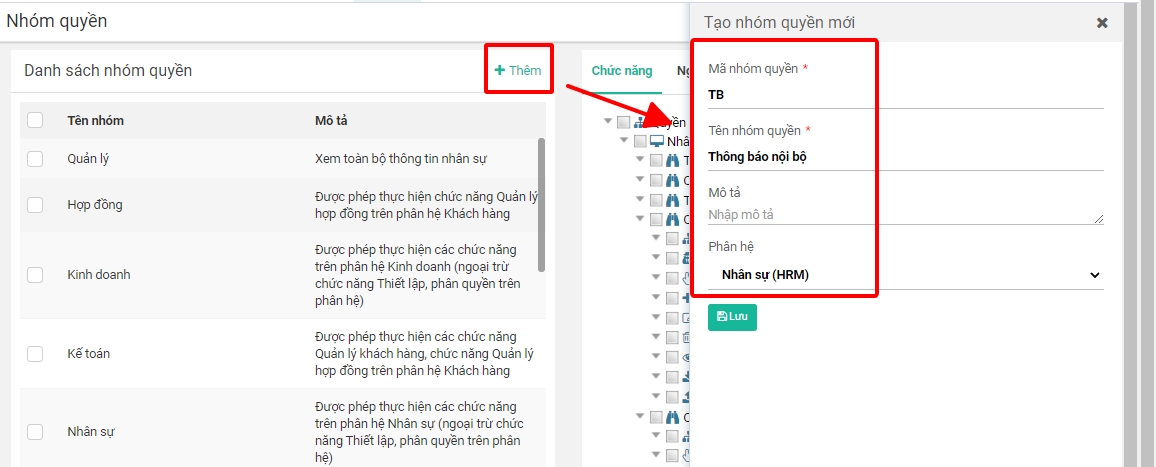Click the plus icon beside Thêm
This screenshot has width=1156, height=467.
click(x=499, y=70)
